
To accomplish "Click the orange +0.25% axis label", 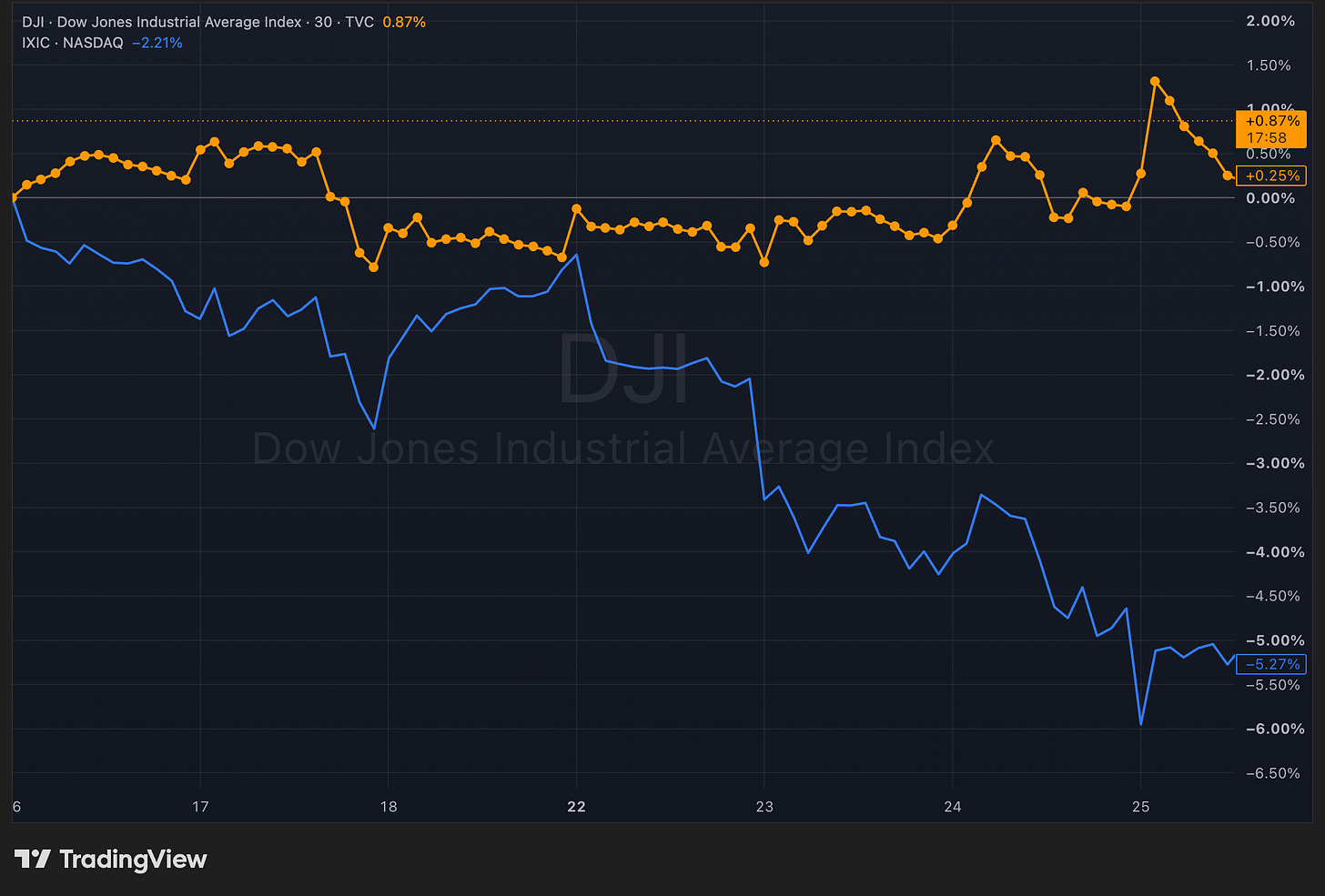I will [1271, 176].
